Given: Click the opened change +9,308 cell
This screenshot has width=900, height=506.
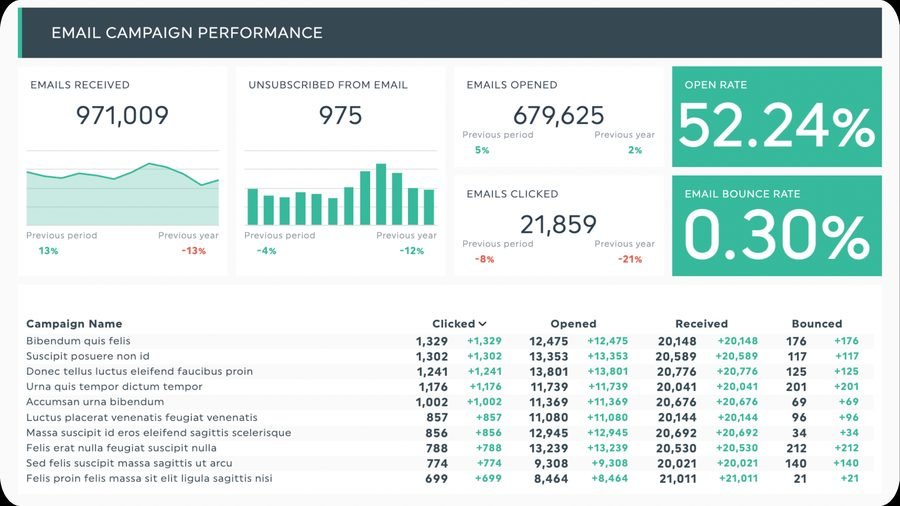Looking at the screenshot, I should (x=610, y=463).
